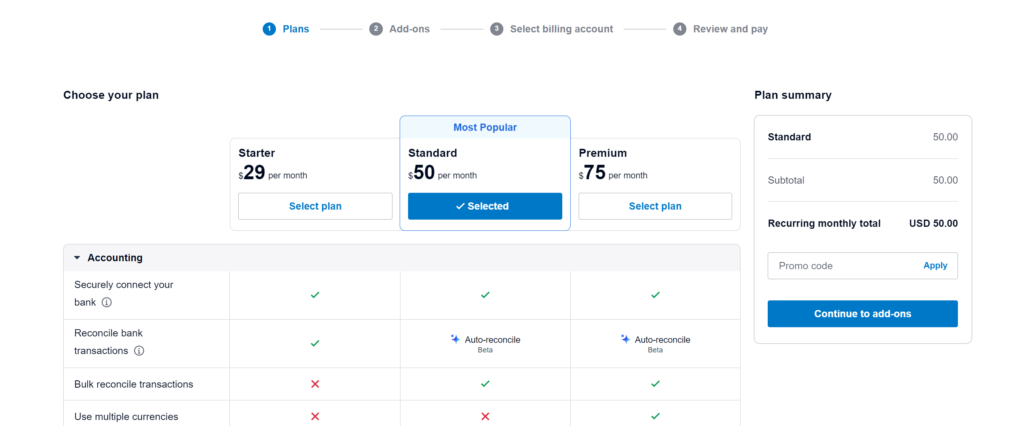This screenshot has width=1024, height=426.
Task: Select the Starter plan
Action: point(315,206)
